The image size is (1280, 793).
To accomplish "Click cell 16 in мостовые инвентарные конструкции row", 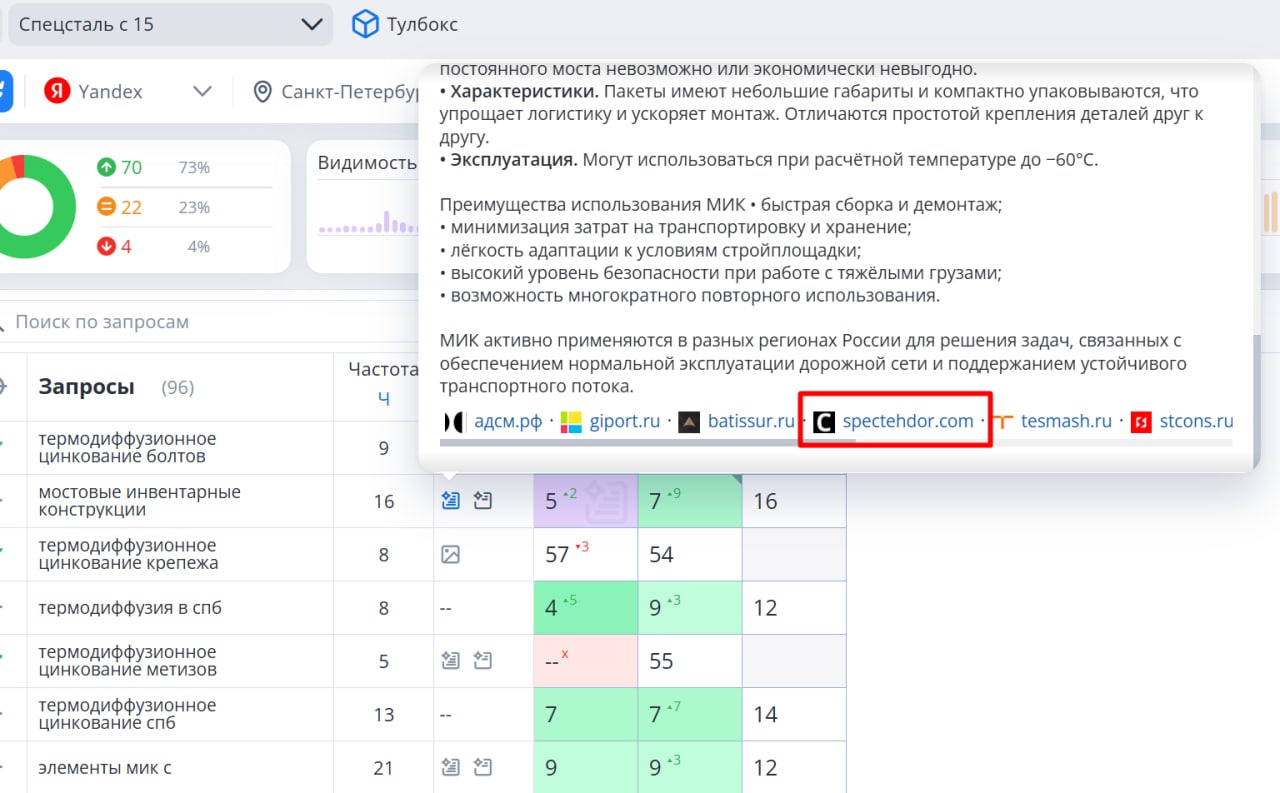I will point(794,501).
